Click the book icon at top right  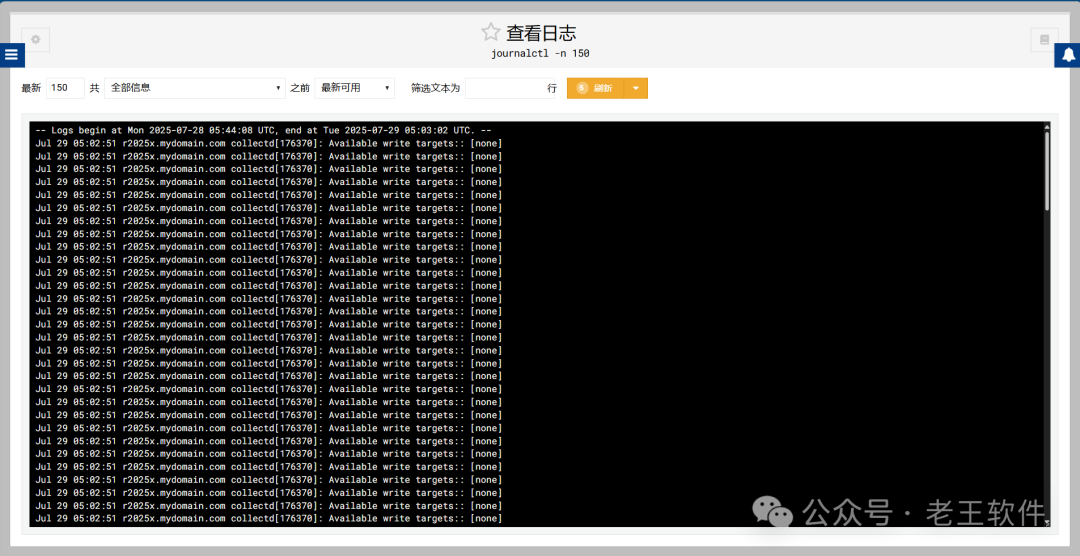pyautogui.click(x=1044, y=40)
